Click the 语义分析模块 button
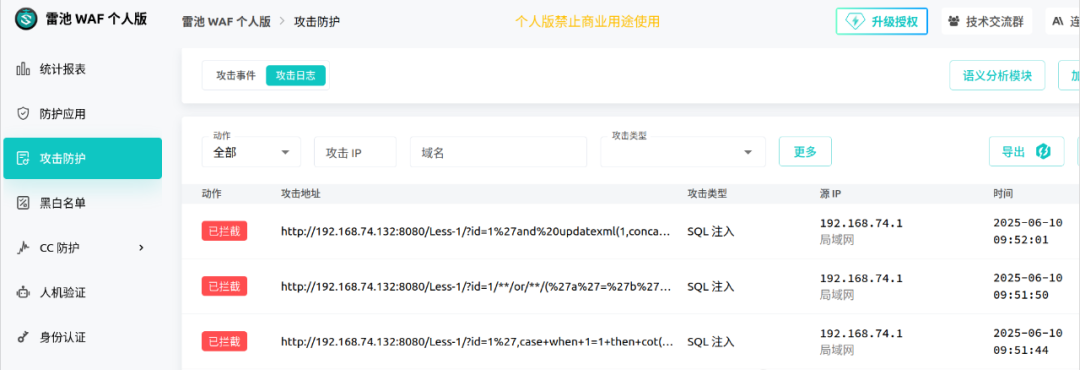Image resolution: width=1080 pixels, height=370 pixels. 997,76
